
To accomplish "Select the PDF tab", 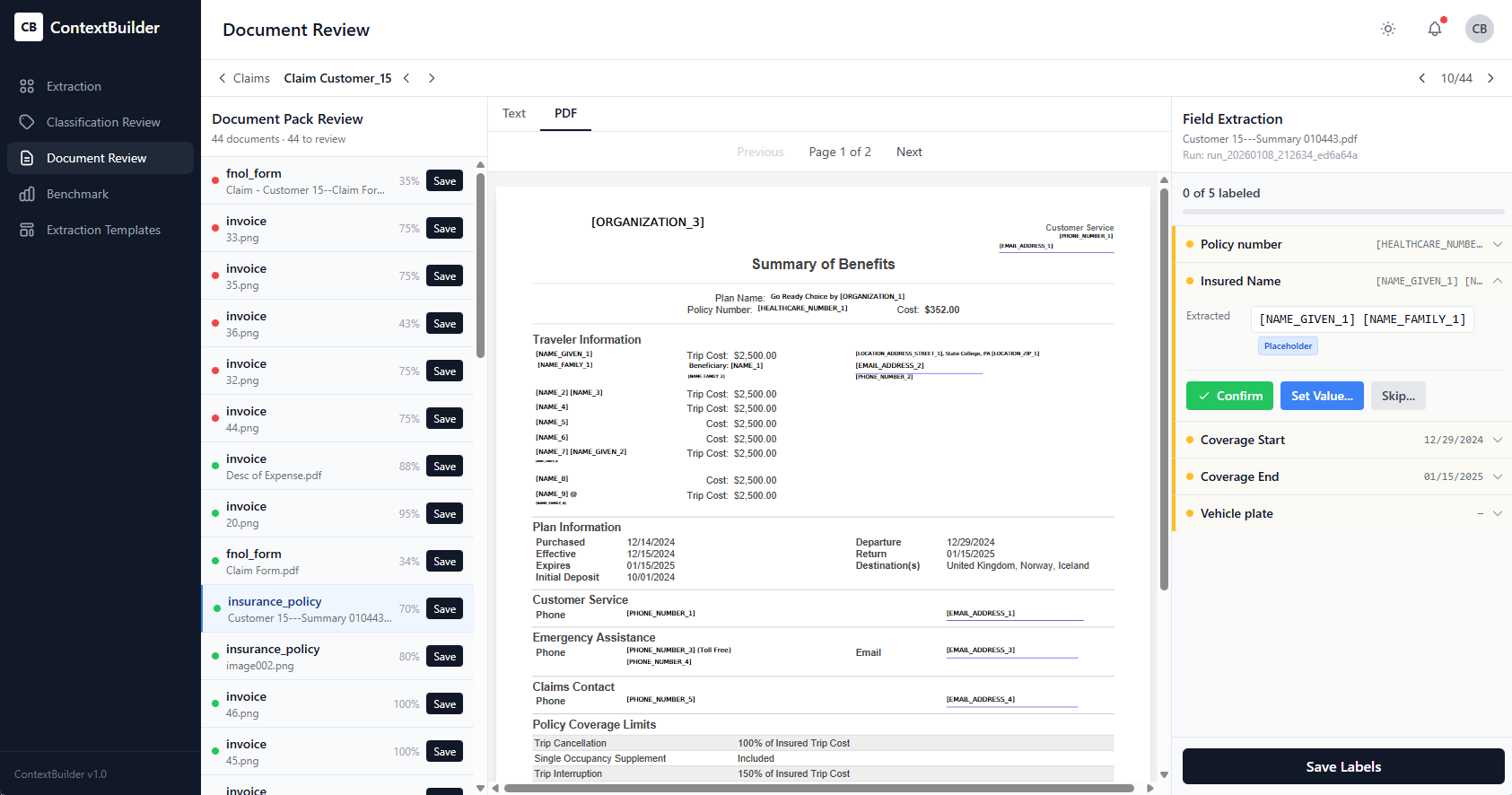I will point(565,113).
